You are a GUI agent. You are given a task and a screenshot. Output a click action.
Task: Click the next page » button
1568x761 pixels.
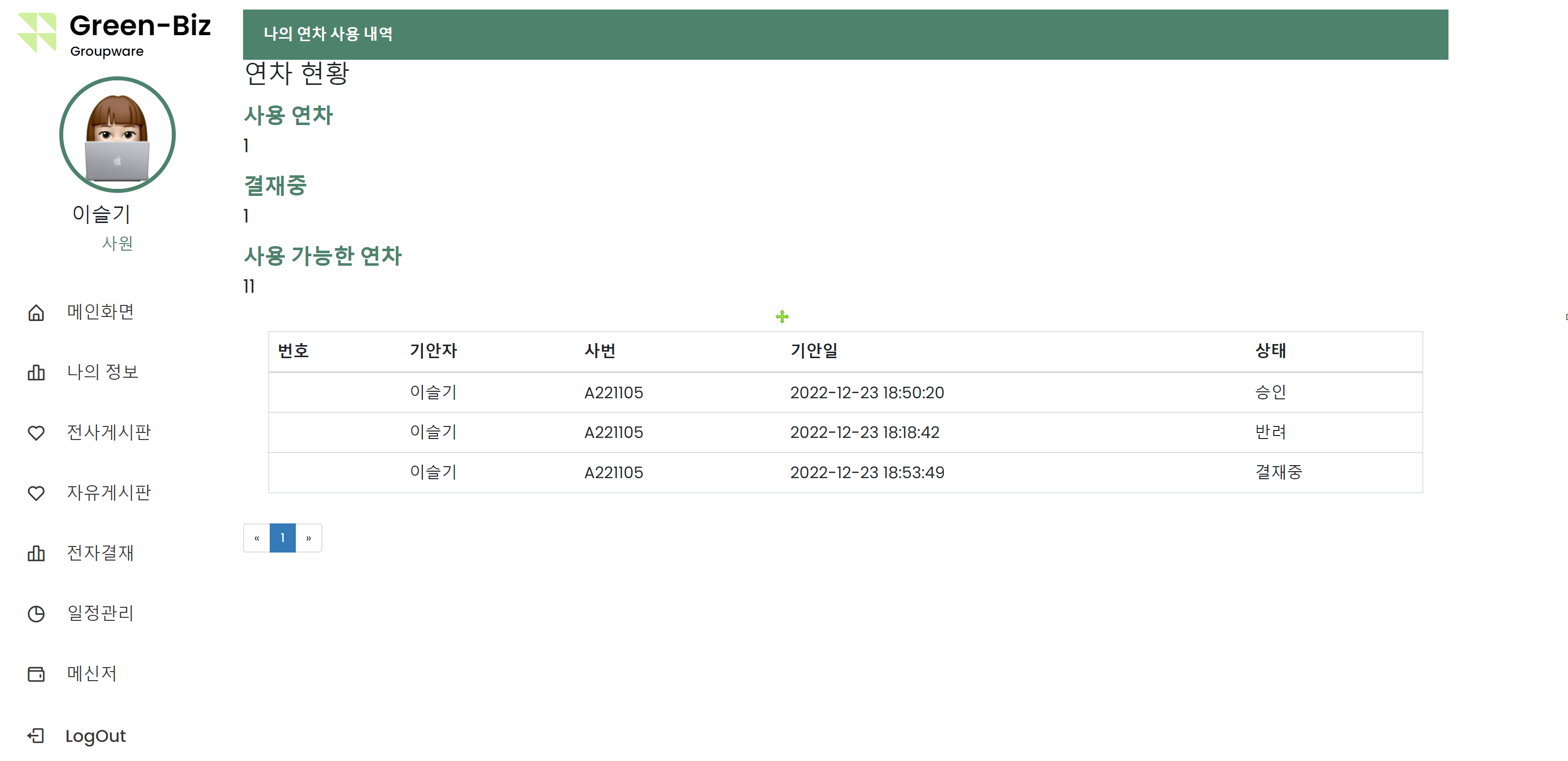click(308, 538)
